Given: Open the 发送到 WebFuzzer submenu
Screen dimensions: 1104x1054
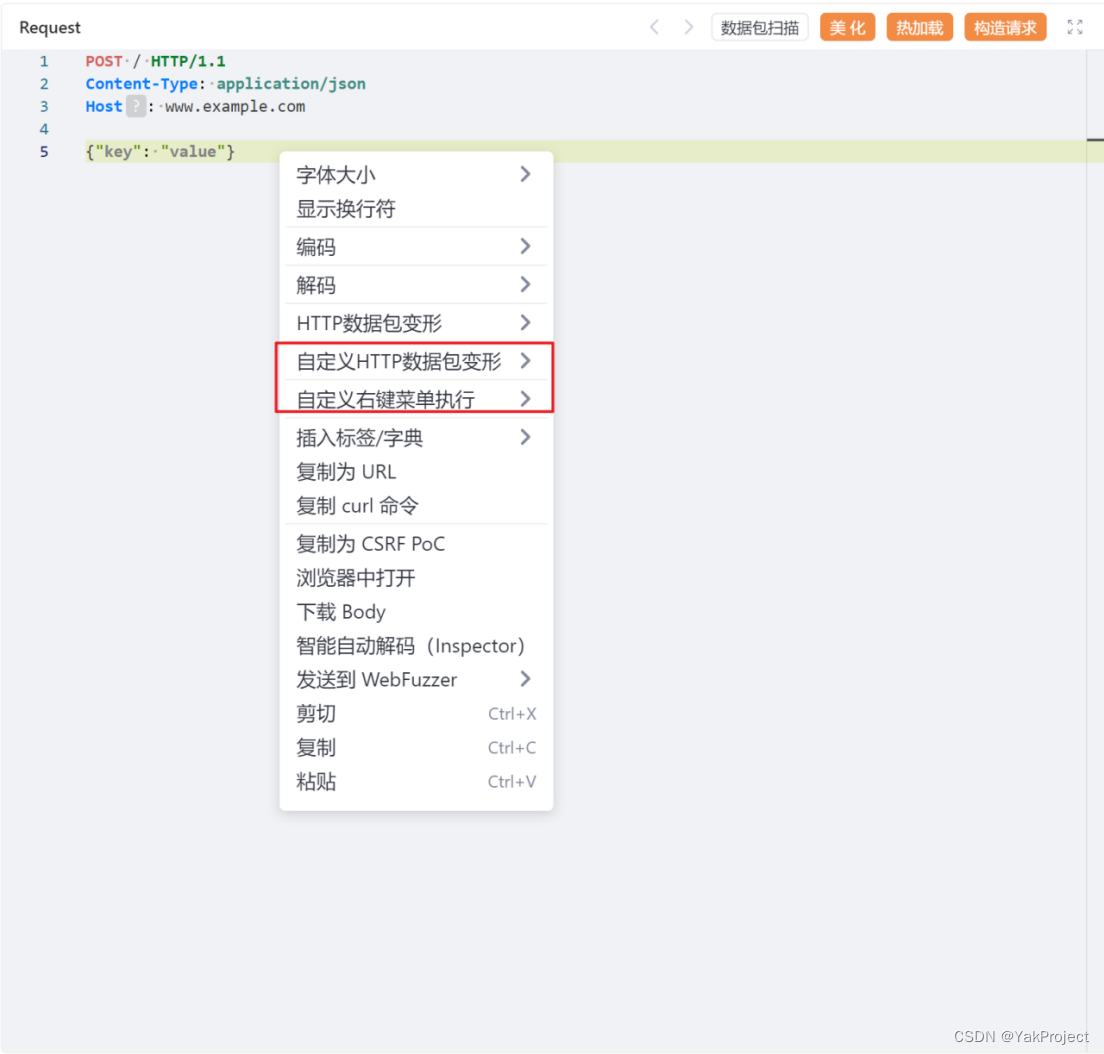Looking at the screenshot, I should (x=416, y=679).
